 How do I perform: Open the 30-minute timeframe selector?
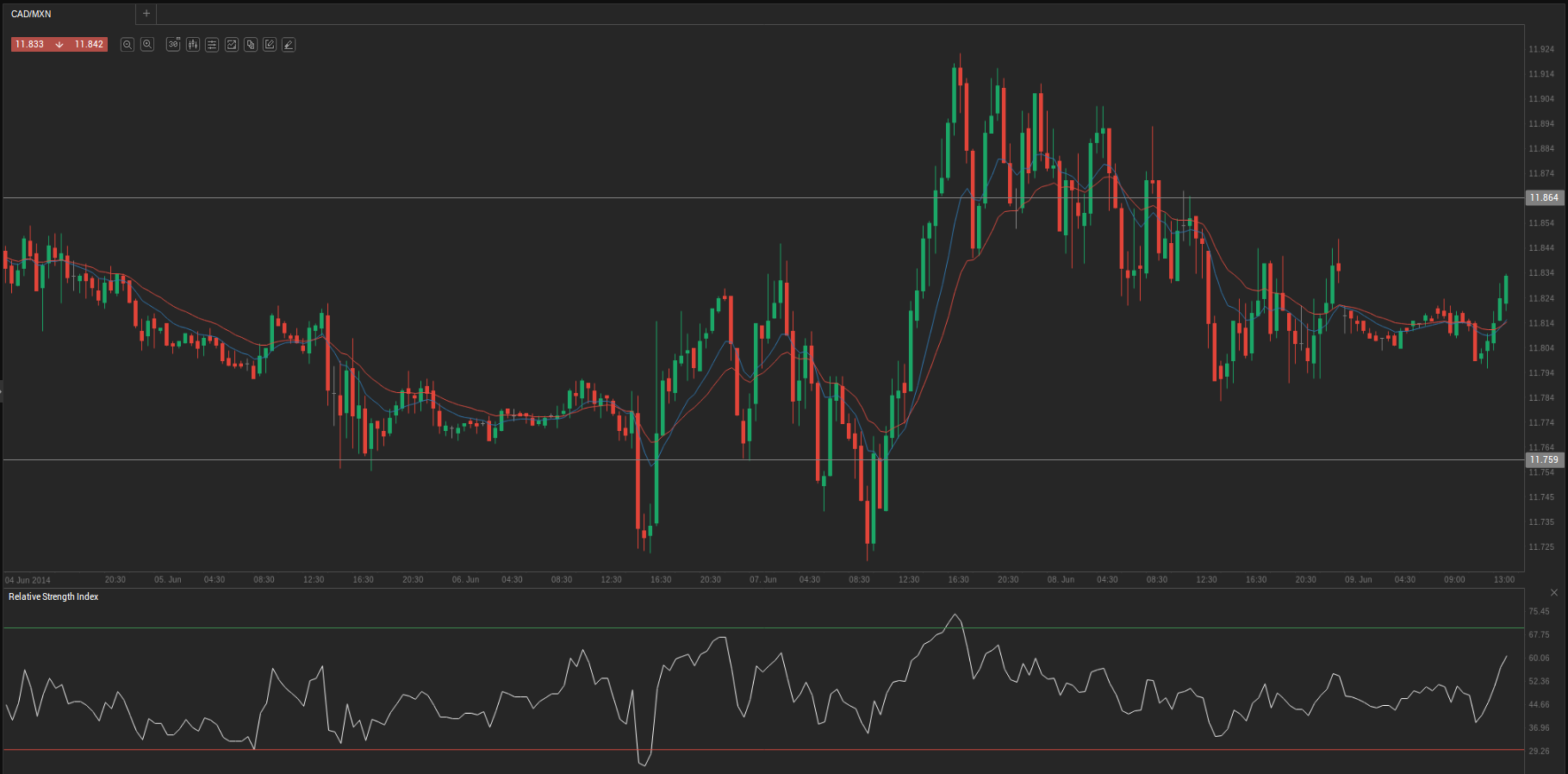173,44
